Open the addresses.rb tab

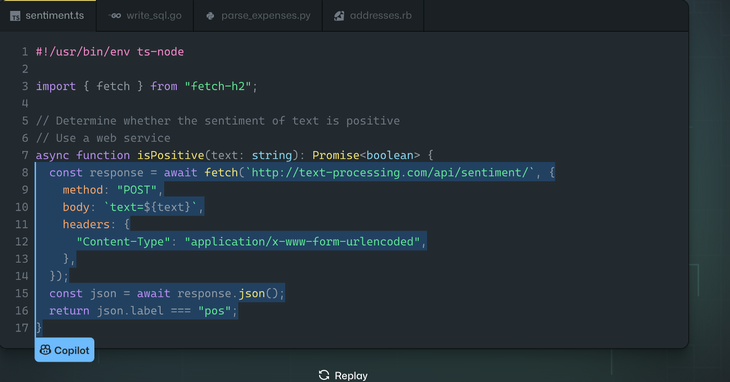pos(373,16)
